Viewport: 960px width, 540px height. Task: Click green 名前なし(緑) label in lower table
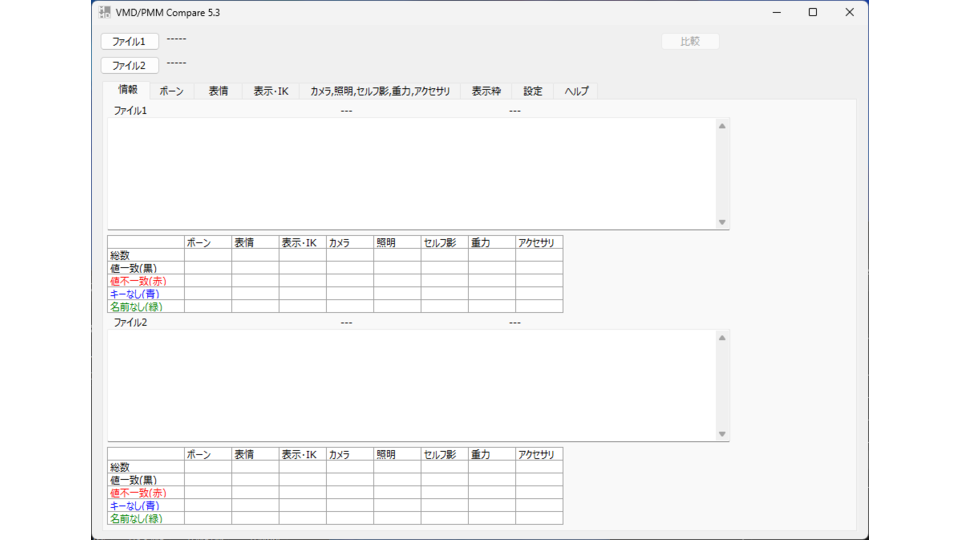136,519
